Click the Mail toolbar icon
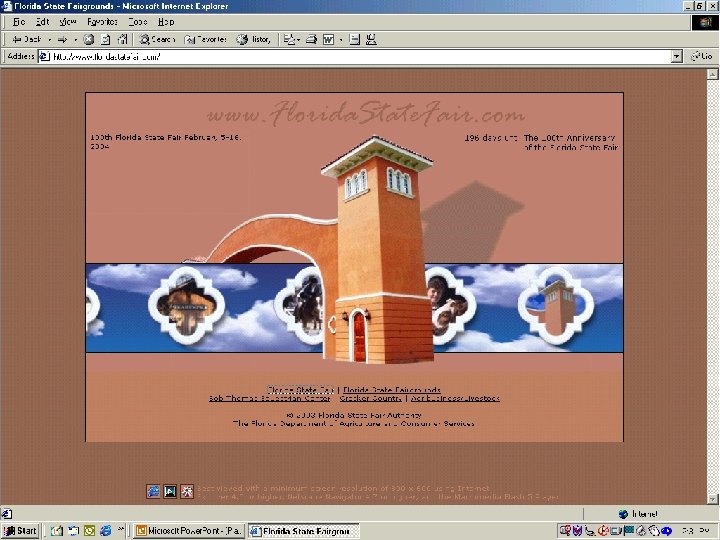This screenshot has height=540, width=720. point(292,39)
